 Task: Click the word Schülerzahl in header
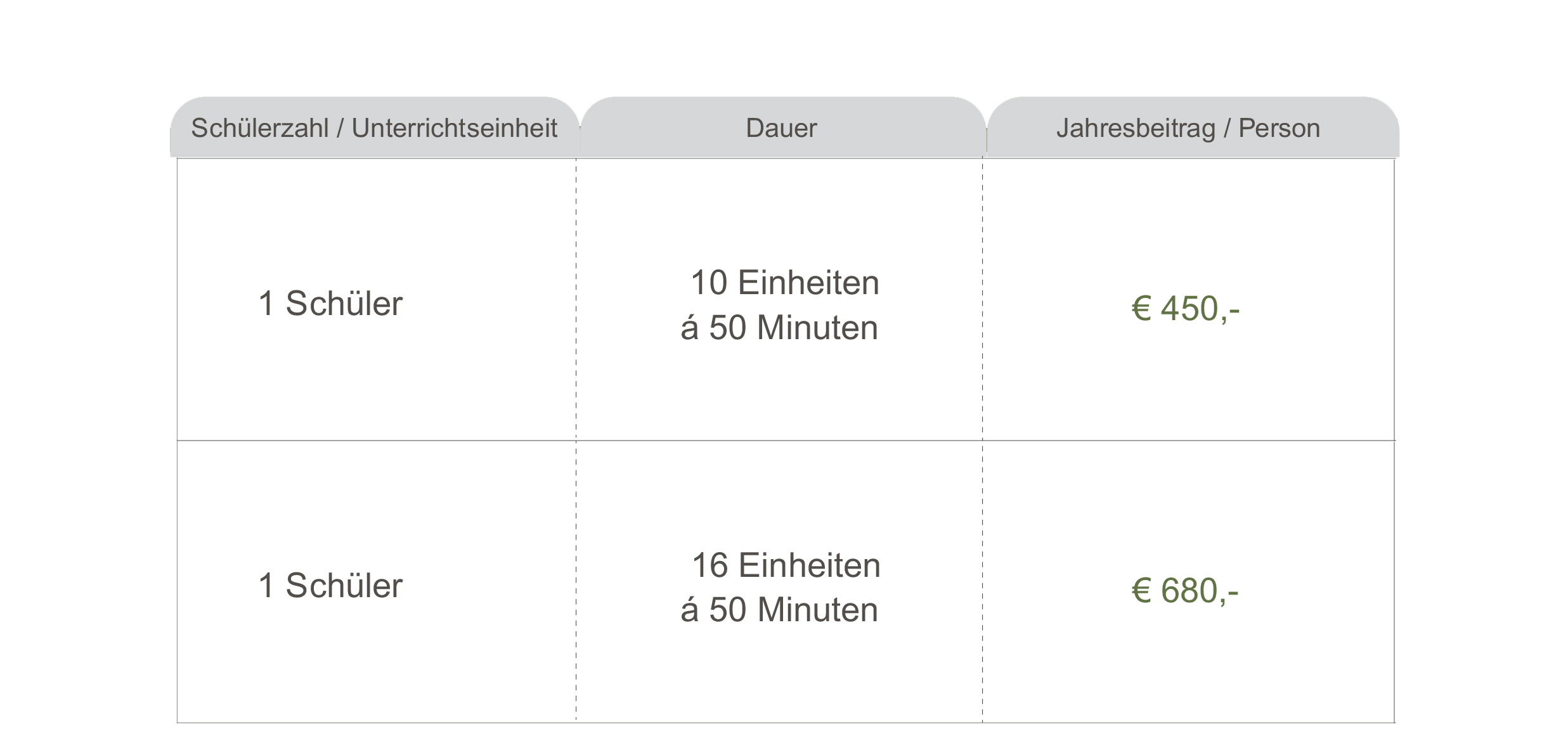[260, 128]
